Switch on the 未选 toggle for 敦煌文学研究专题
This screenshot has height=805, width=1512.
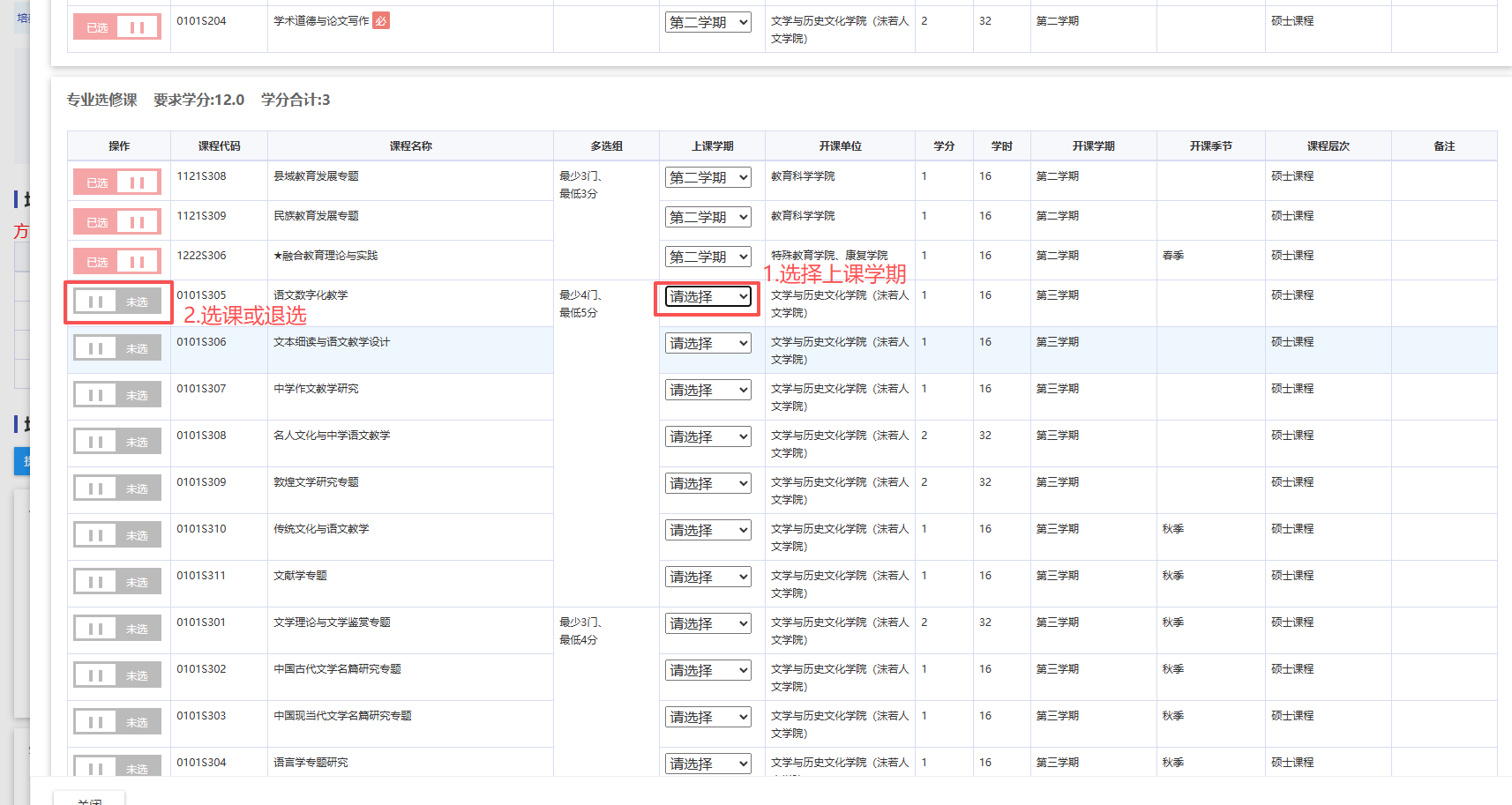click(117, 488)
